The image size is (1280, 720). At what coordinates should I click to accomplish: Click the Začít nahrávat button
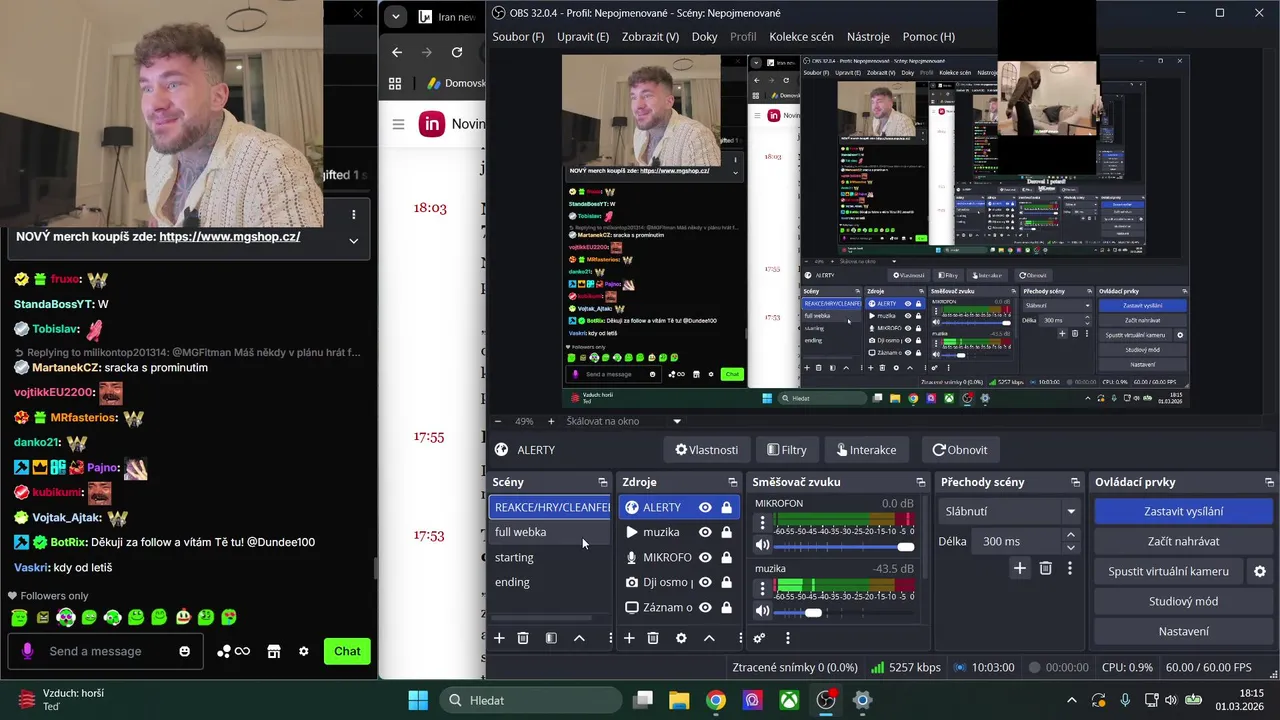tap(1184, 541)
